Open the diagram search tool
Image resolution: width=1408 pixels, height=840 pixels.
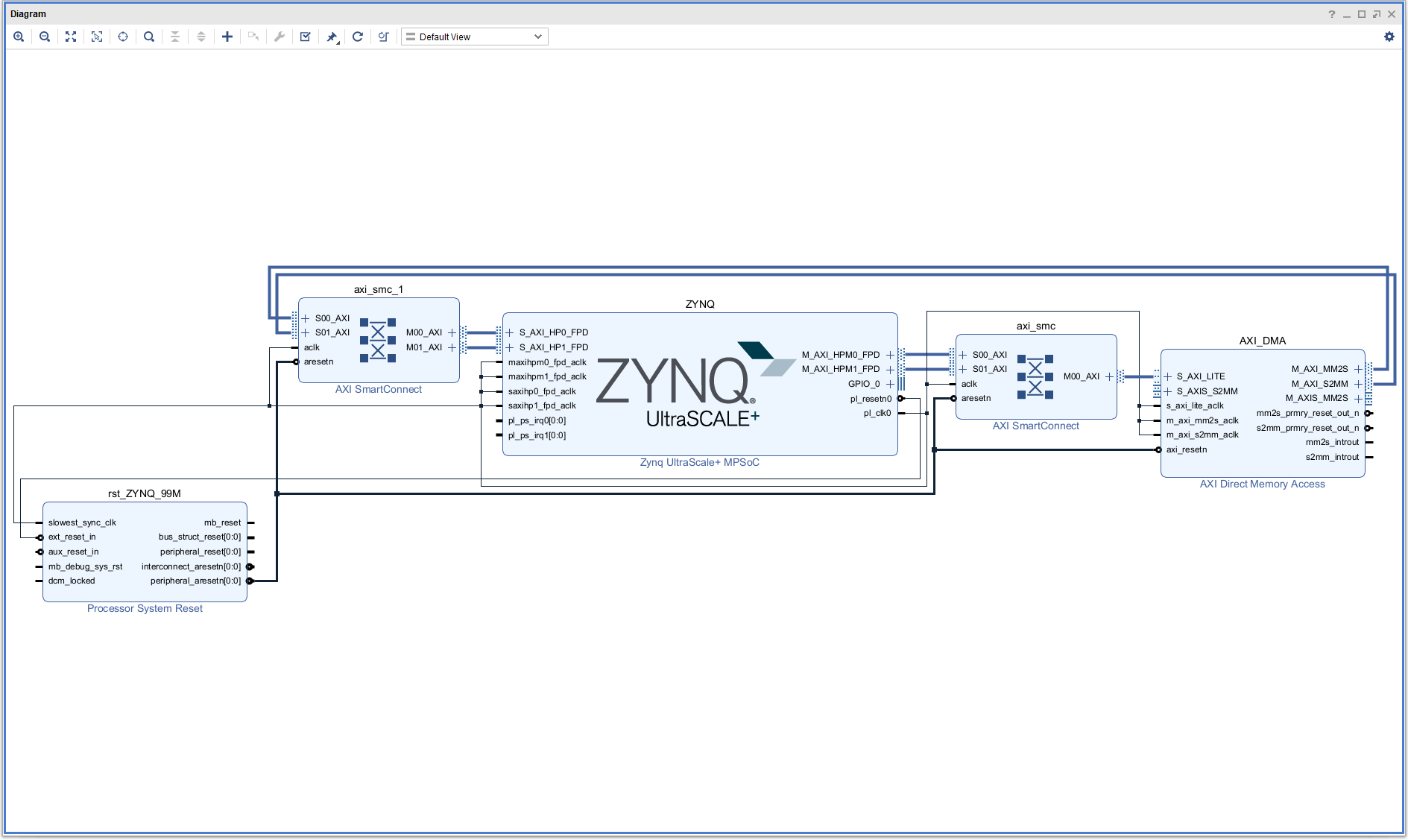click(149, 37)
